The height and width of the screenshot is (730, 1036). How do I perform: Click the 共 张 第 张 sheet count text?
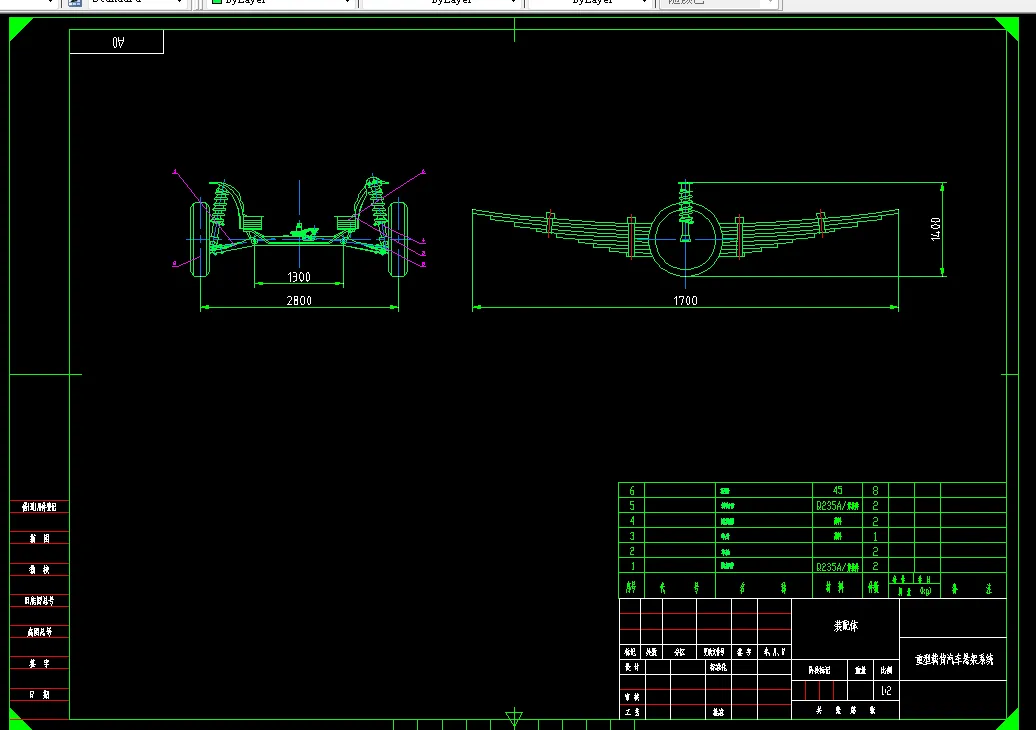pos(845,710)
